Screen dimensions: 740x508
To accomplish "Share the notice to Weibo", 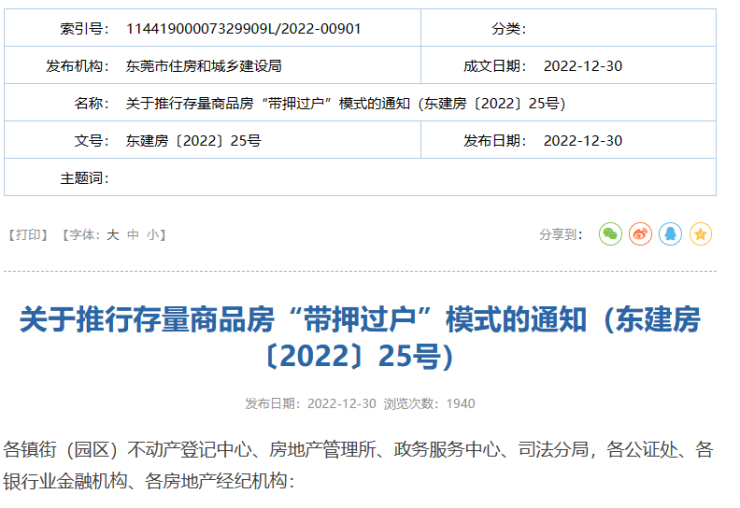I will click(640, 234).
